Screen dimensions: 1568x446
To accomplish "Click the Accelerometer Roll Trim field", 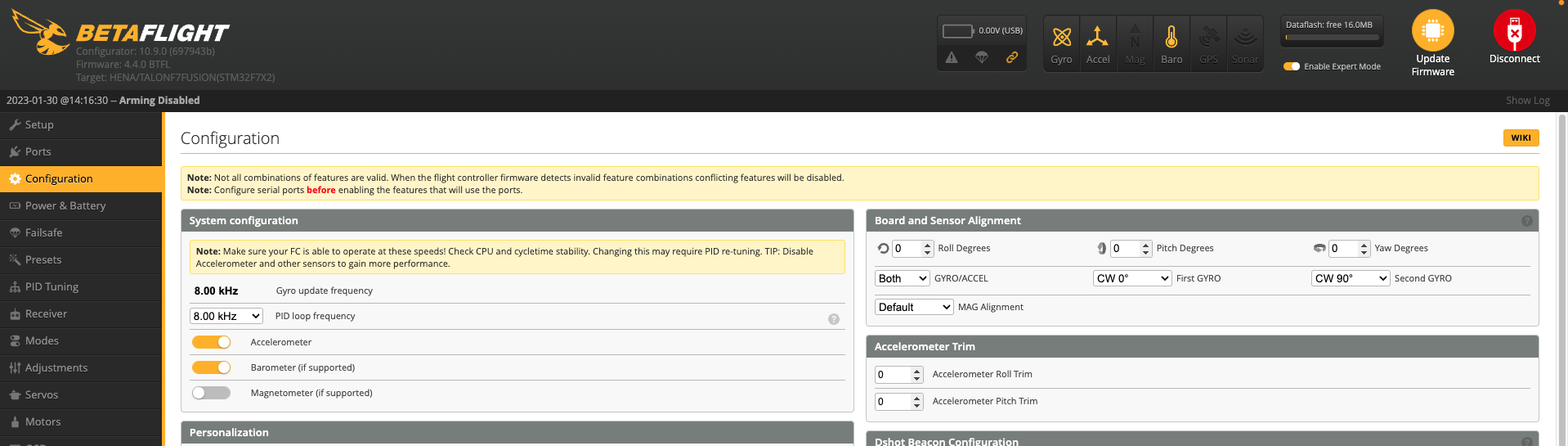I will [x=899, y=374].
